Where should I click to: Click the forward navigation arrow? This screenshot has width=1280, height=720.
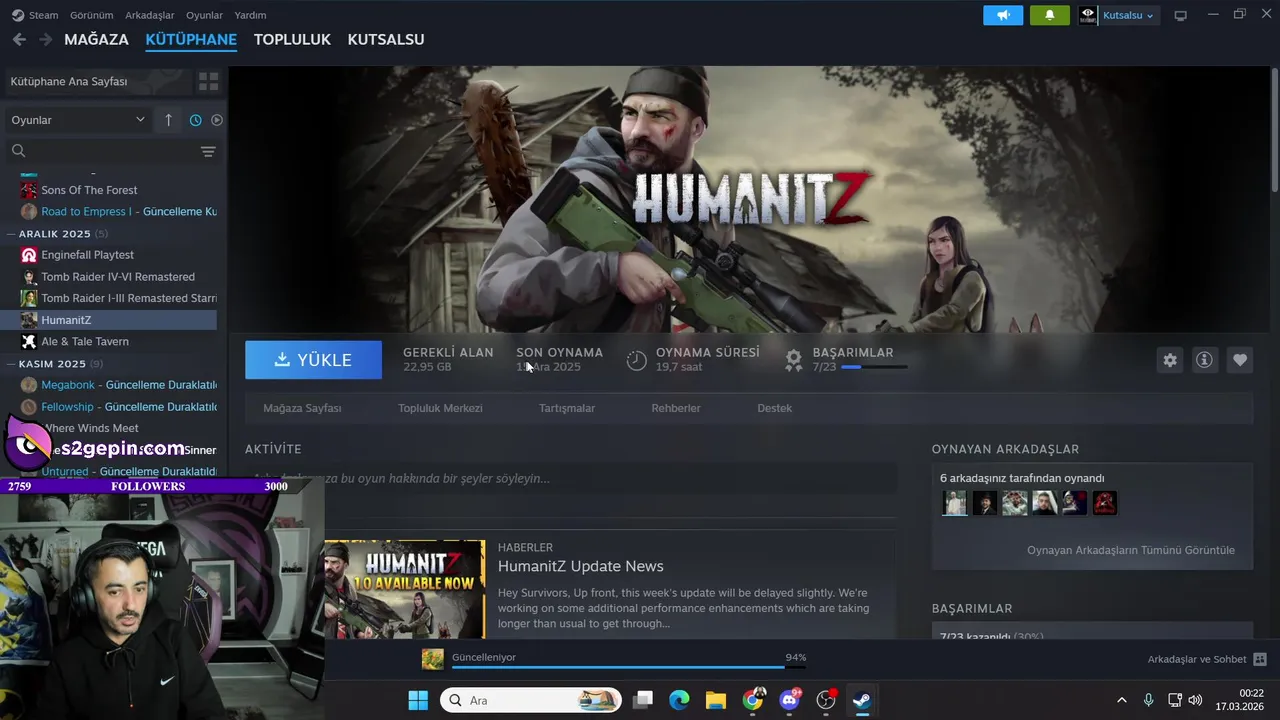tap(45, 39)
